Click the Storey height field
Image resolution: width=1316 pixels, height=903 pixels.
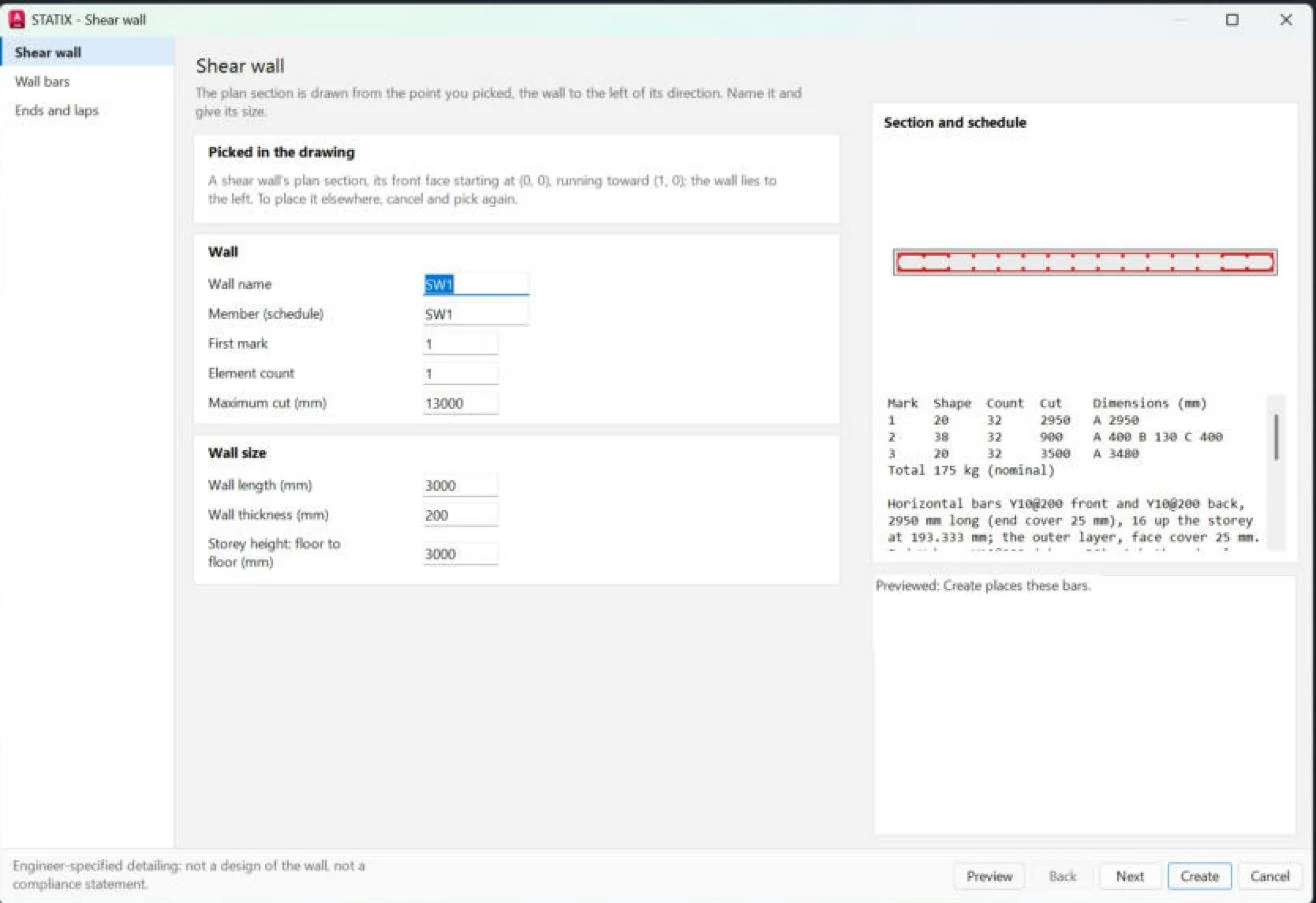[460, 554]
